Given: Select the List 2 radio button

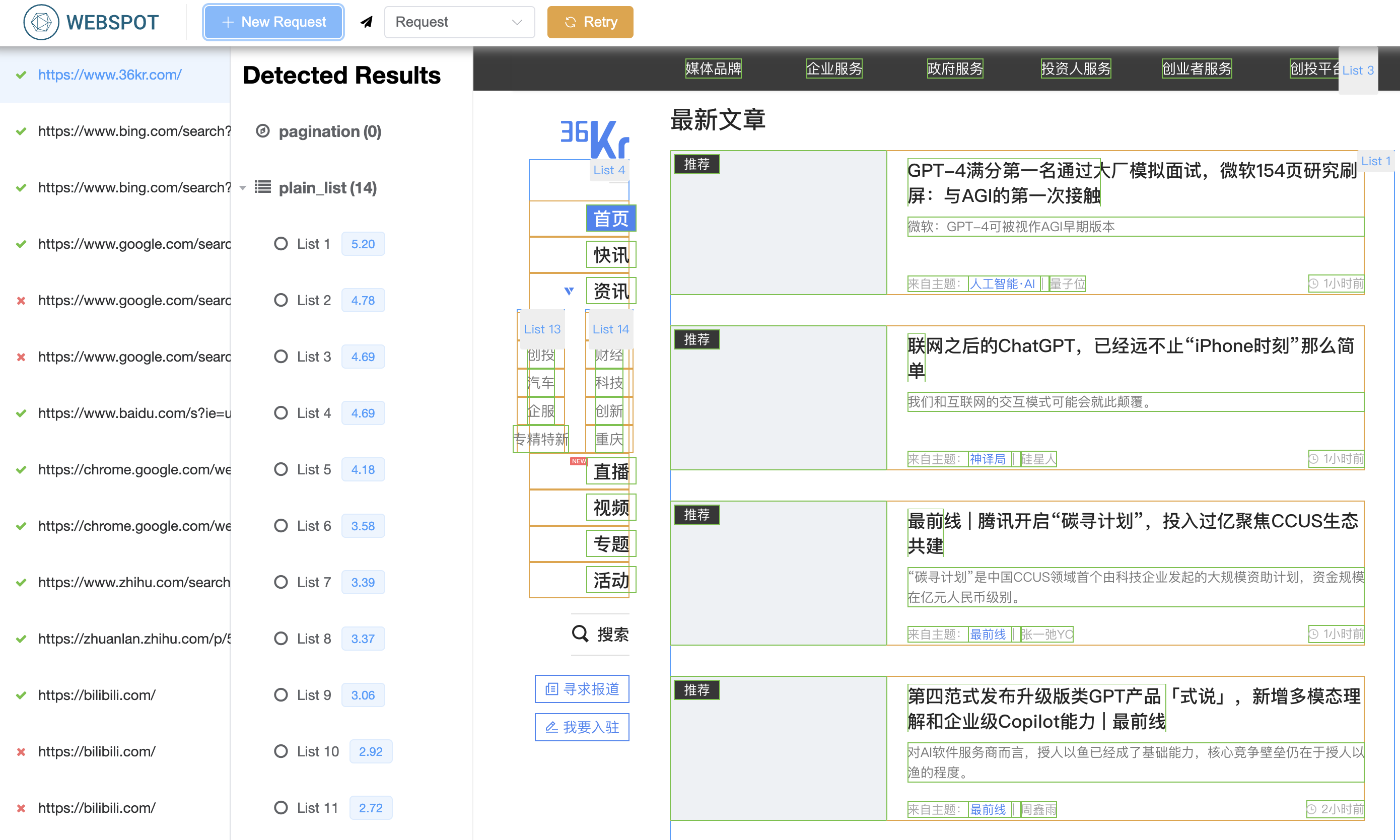Looking at the screenshot, I should coord(281,300).
